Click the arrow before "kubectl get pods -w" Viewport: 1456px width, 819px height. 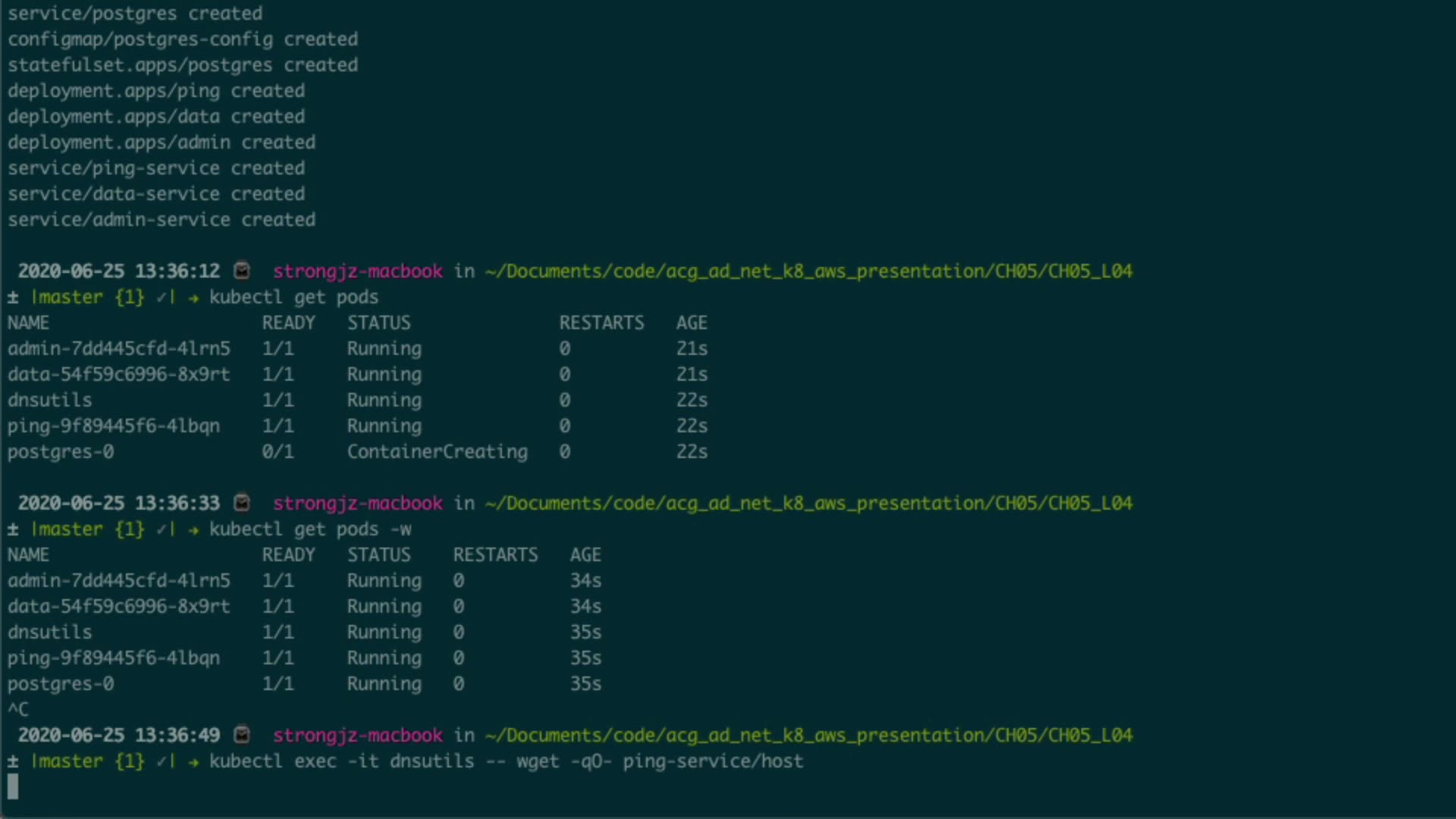(193, 529)
